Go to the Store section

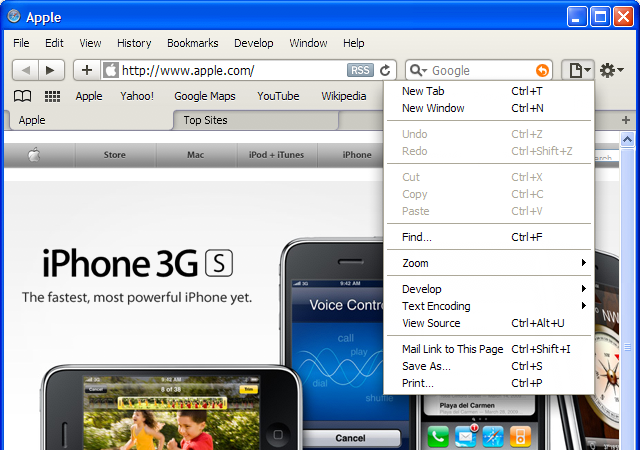(115, 155)
